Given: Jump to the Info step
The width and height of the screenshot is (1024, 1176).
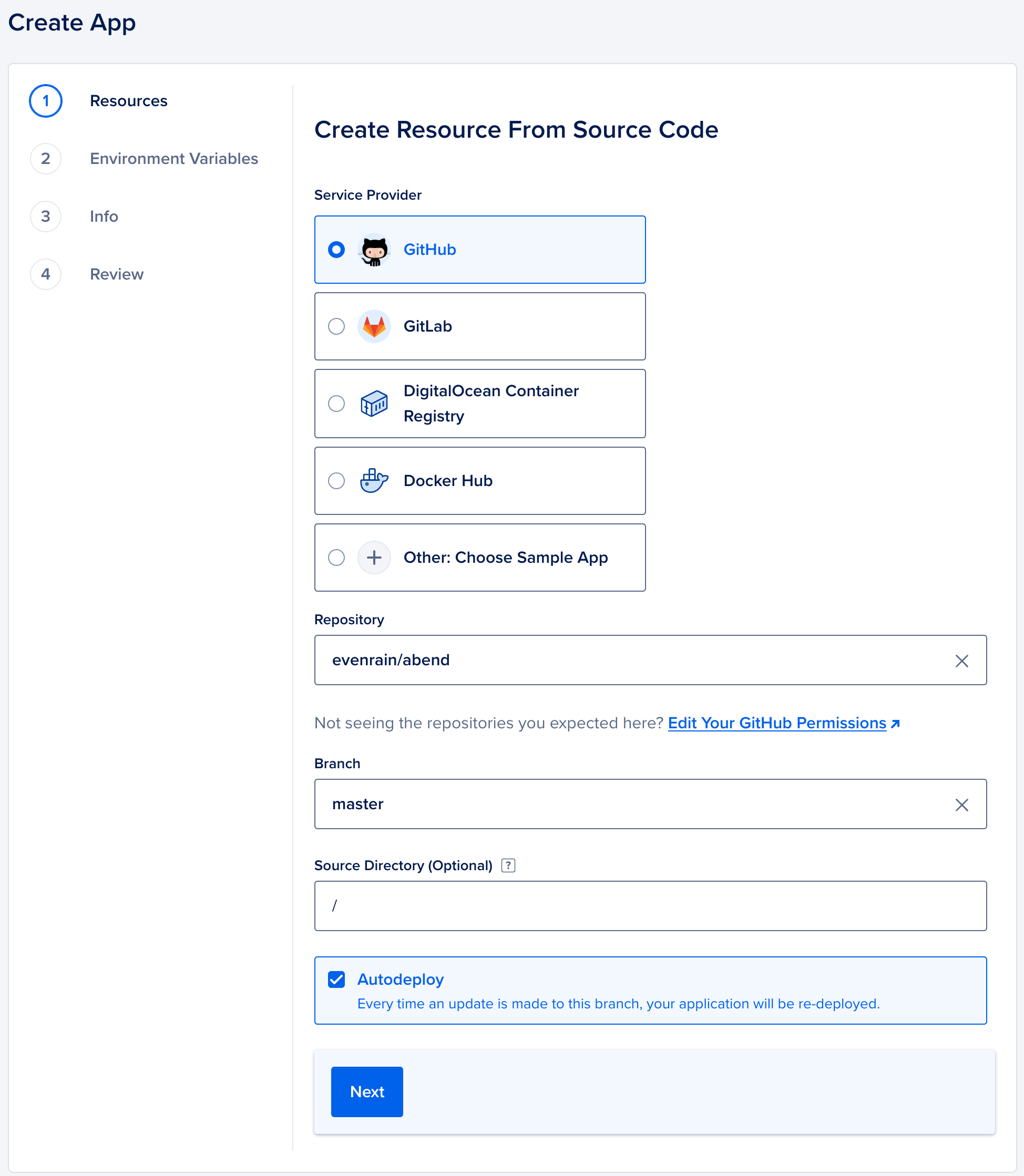Looking at the screenshot, I should (104, 216).
